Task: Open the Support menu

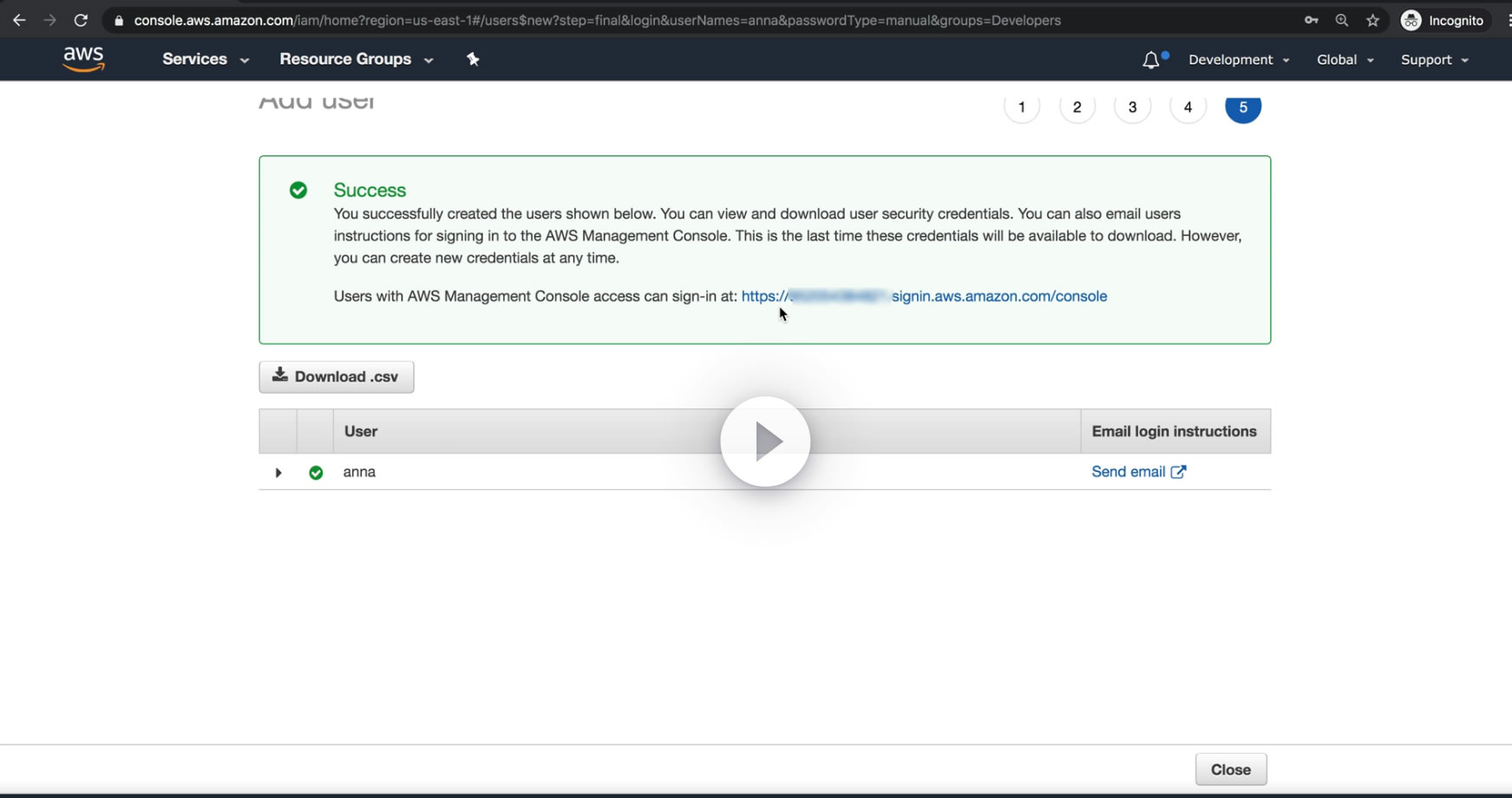Action: (x=1434, y=60)
